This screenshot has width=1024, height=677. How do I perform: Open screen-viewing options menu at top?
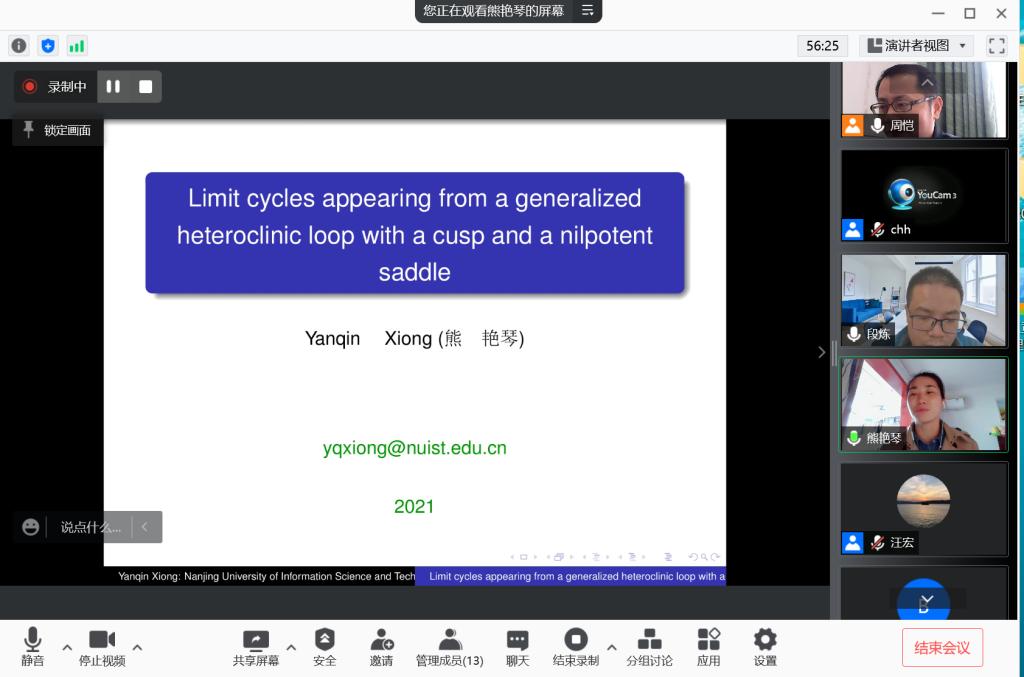click(x=588, y=11)
